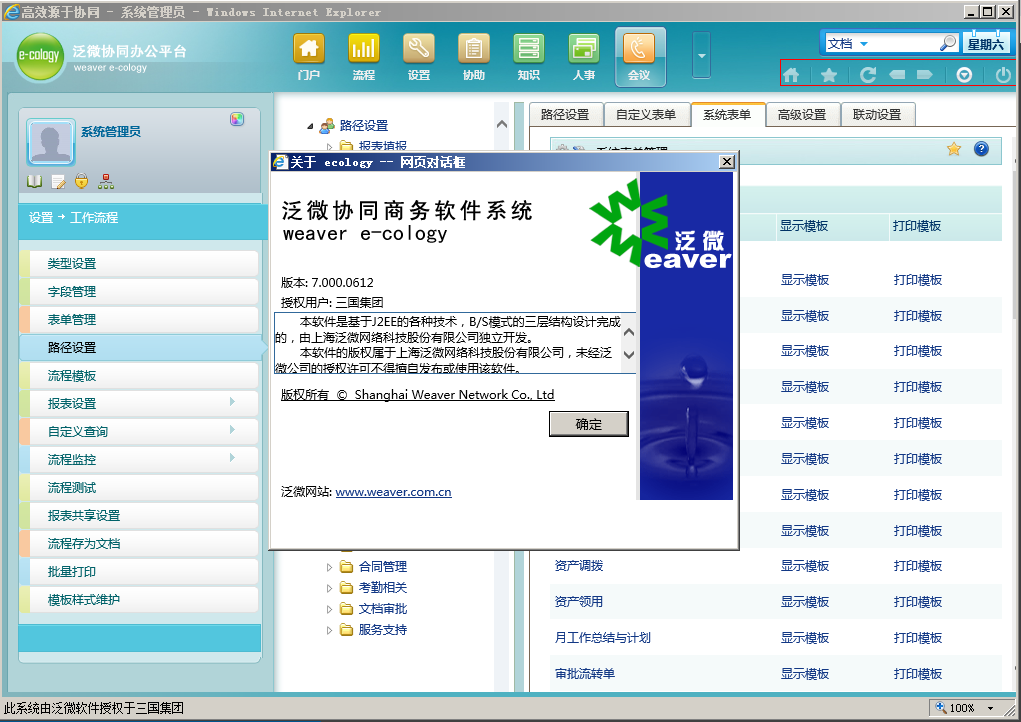Expand 报表设置 submenu arrow
This screenshot has width=1021, height=722.
pyautogui.click(x=232, y=402)
